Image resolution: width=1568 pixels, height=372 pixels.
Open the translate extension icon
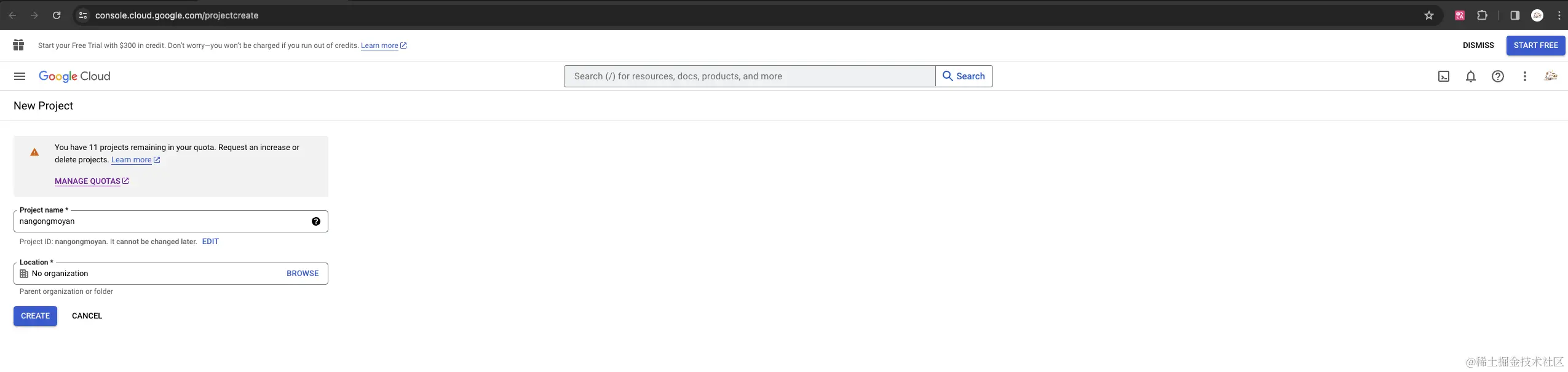pyautogui.click(x=1460, y=15)
